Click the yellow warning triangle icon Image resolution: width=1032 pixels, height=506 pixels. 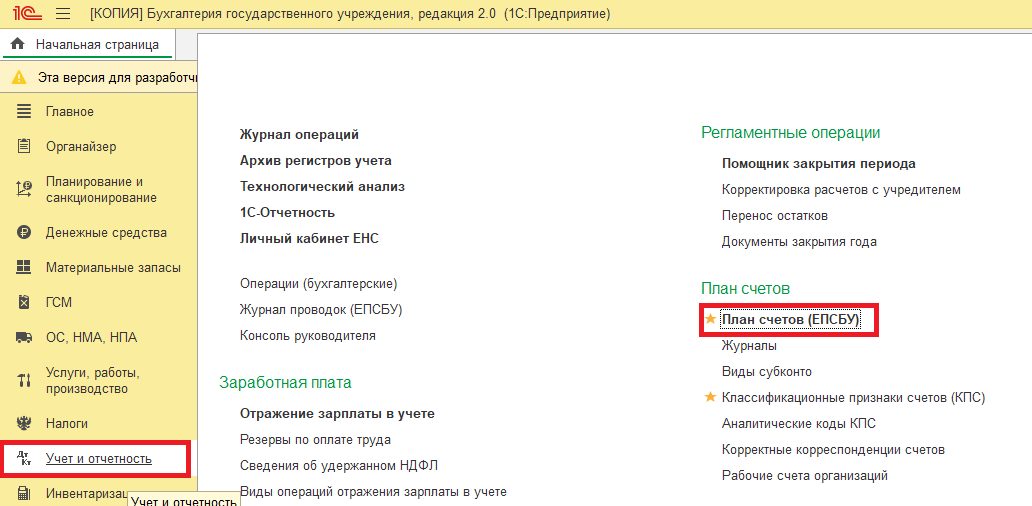point(20,78)
